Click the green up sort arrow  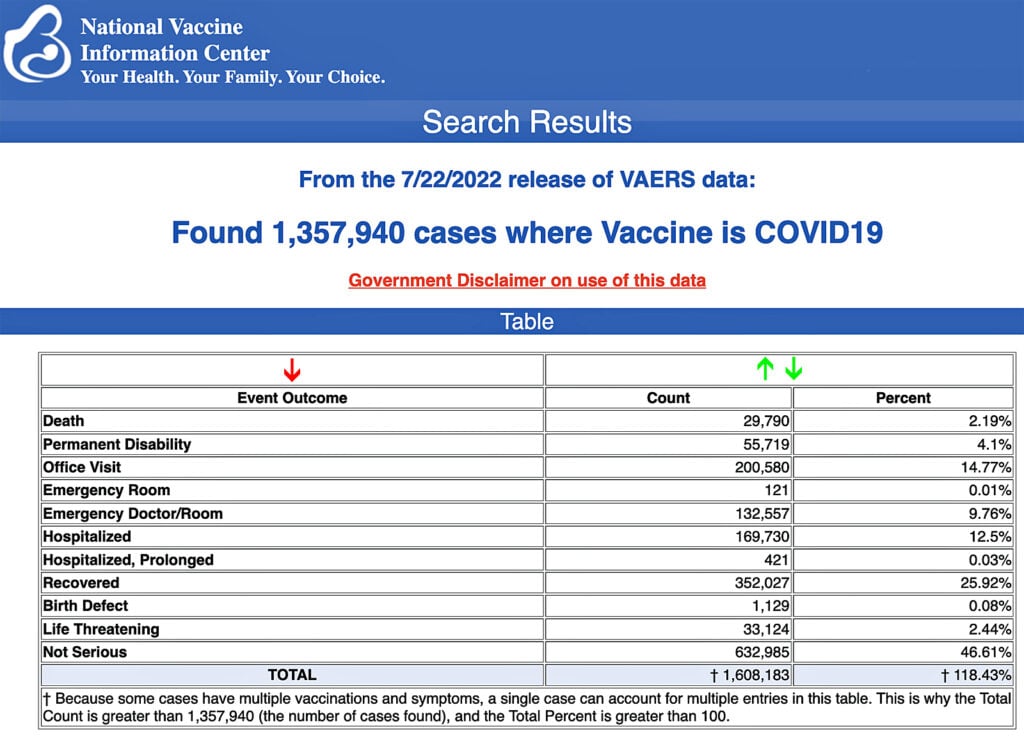[x=765, y=370]
